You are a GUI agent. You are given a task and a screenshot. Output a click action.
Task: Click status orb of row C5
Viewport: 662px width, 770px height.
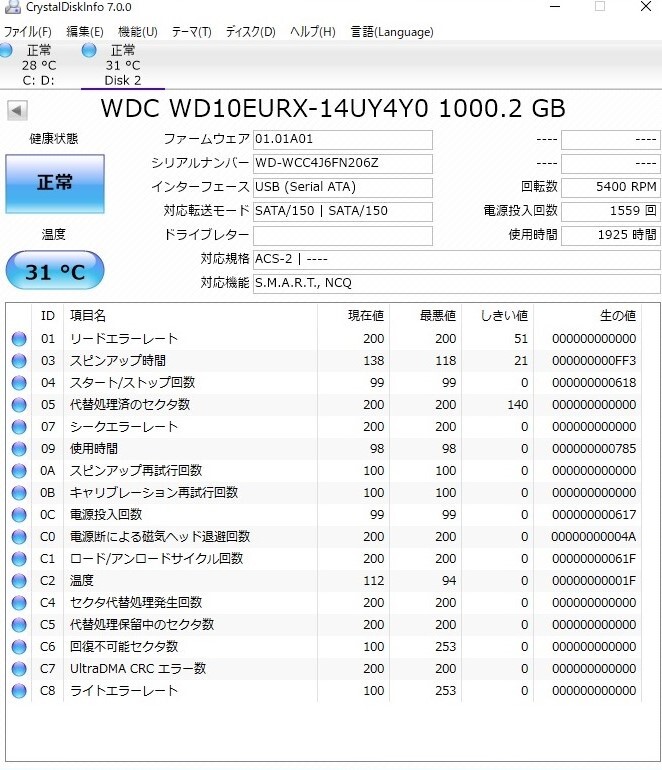point(19,625)
